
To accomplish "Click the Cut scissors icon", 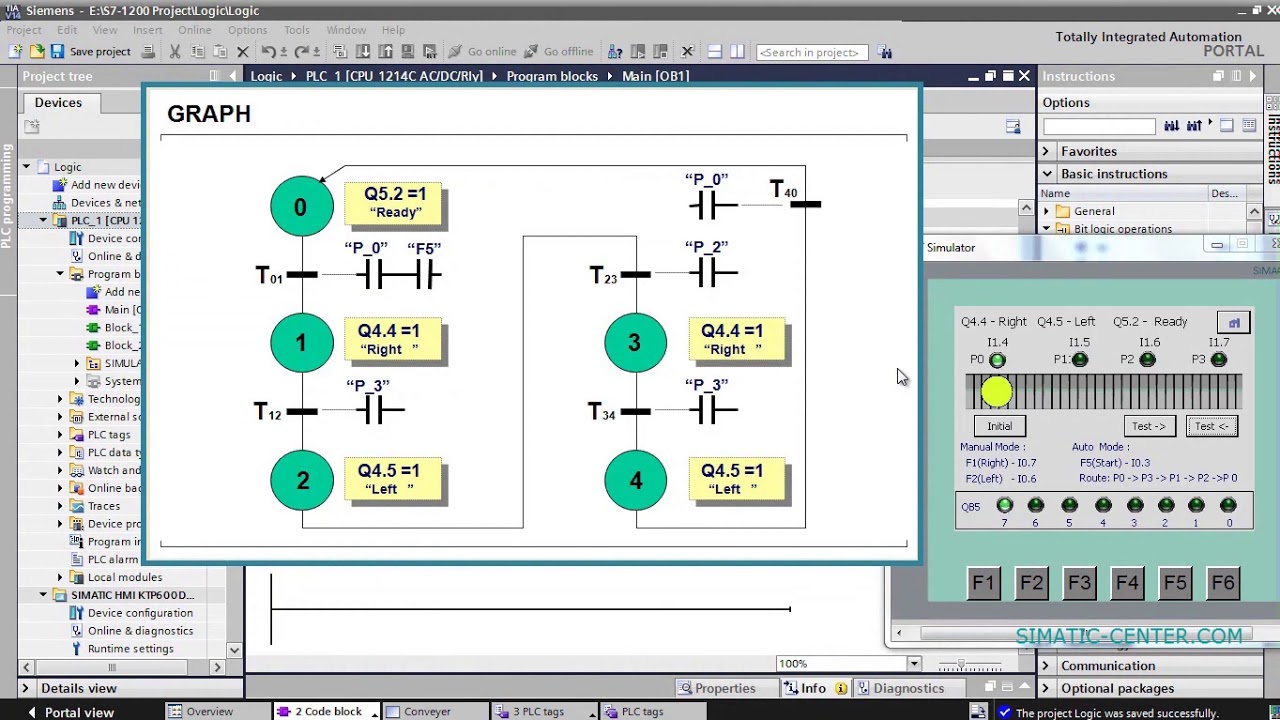I will [175, 51].
